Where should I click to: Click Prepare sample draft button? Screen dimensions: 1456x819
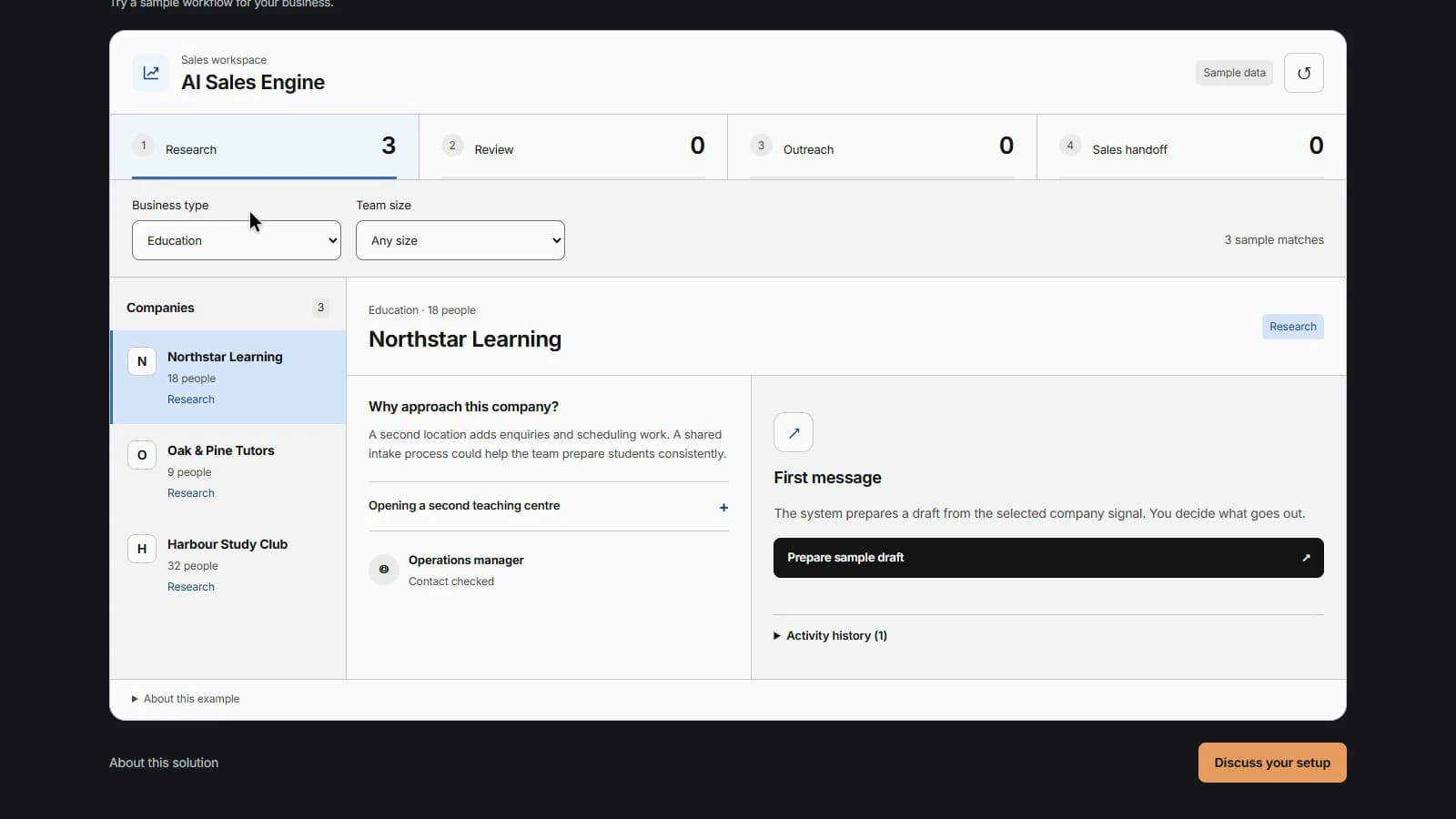coord(1048,558)
